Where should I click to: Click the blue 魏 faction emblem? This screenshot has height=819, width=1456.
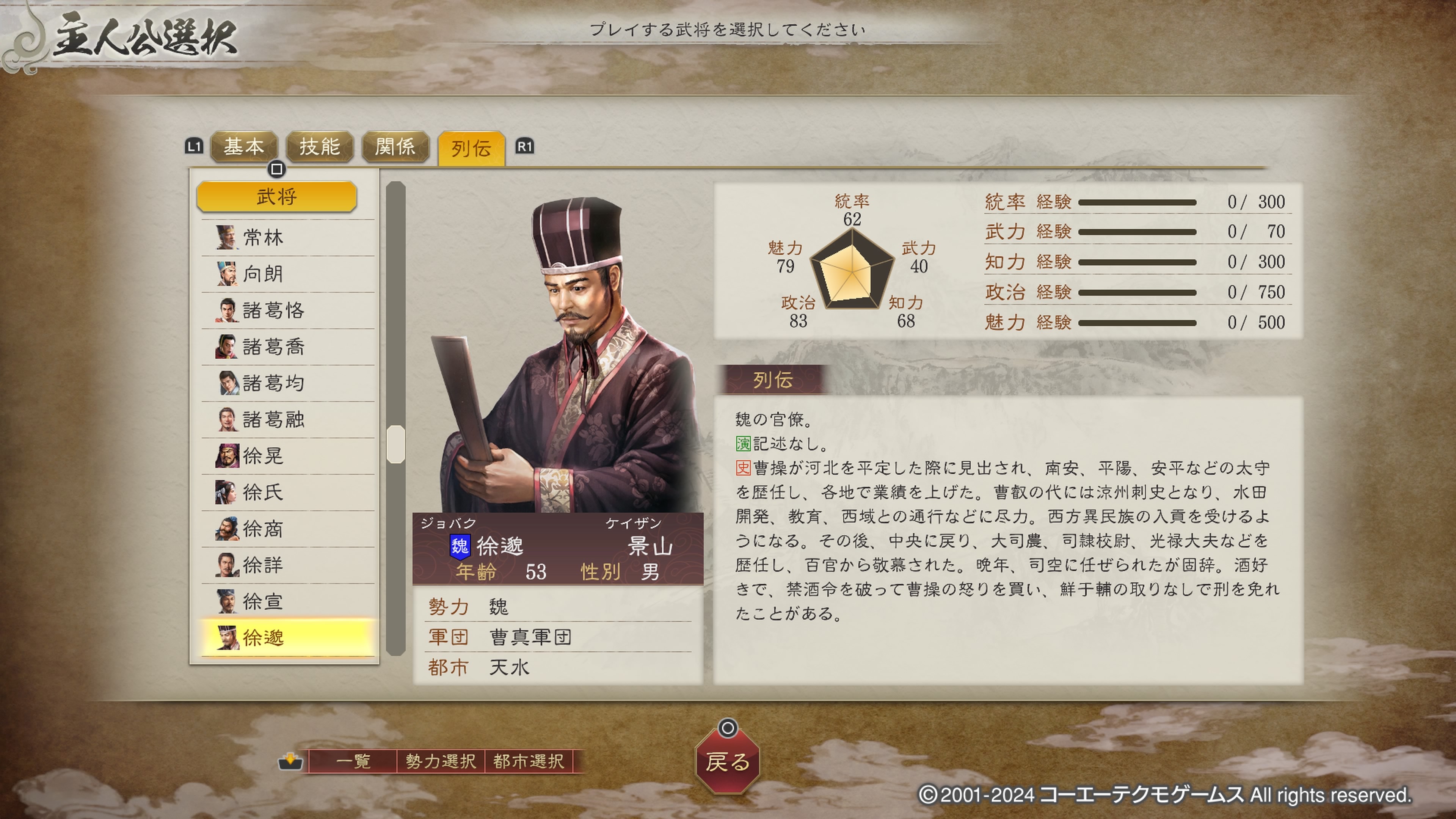pyautogui.click(x=460, y=546)
